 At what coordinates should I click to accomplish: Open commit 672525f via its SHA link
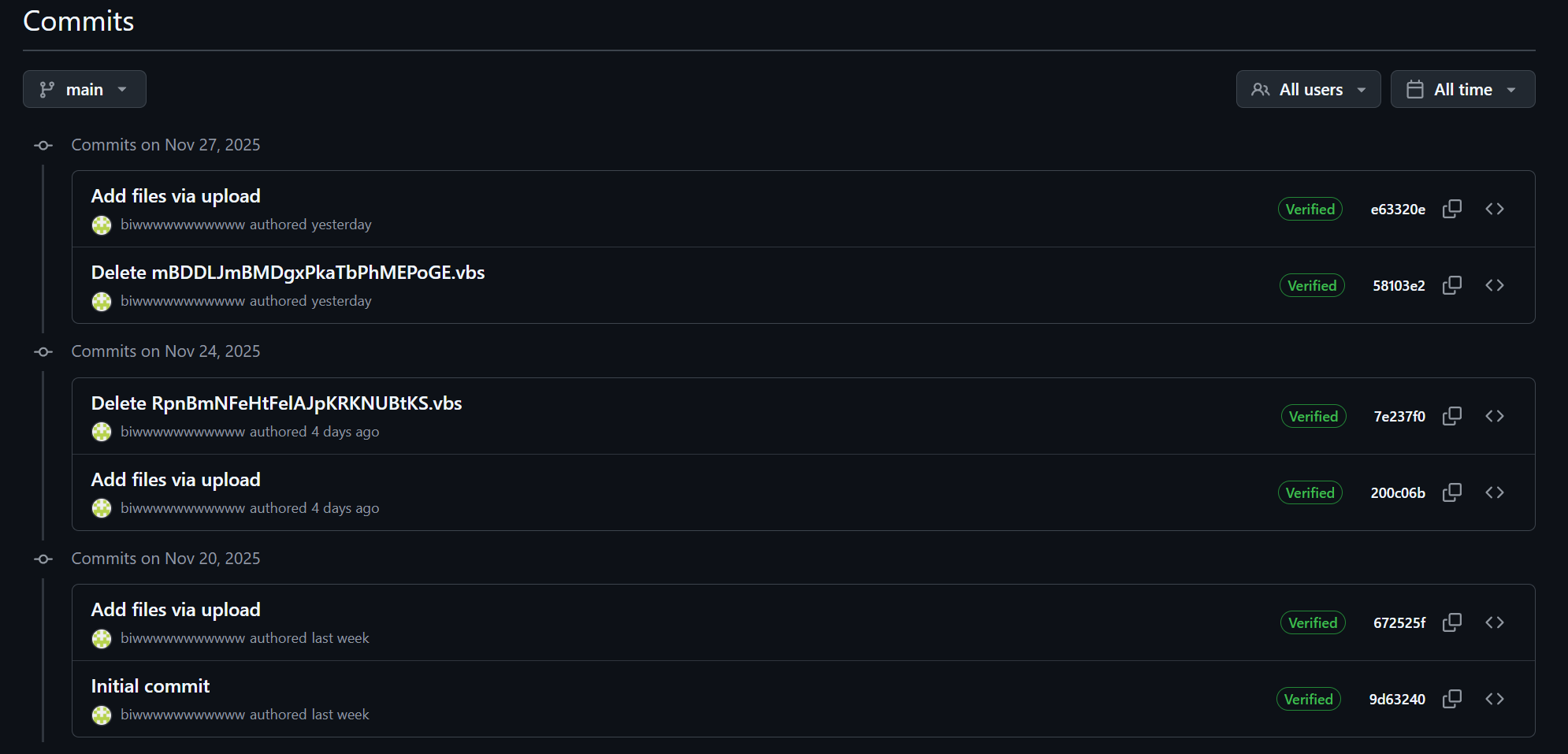coord(1399,622)
